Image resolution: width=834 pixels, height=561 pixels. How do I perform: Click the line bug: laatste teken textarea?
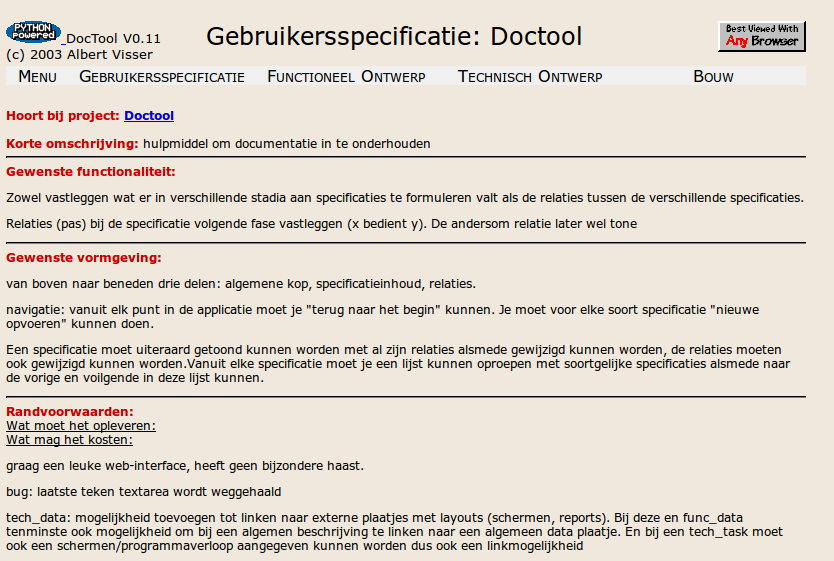[144, 492]
